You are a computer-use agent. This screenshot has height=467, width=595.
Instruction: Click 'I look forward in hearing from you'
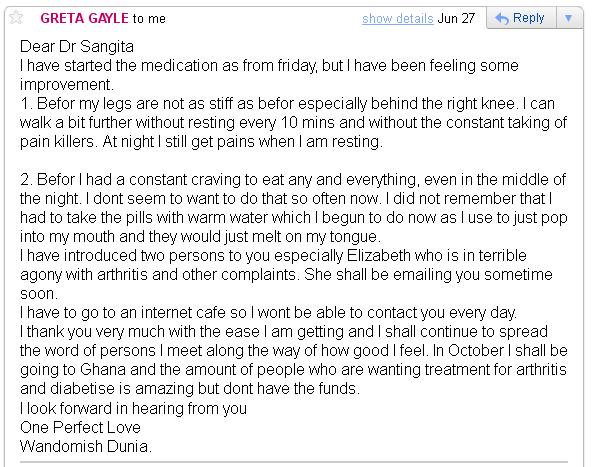133,408
